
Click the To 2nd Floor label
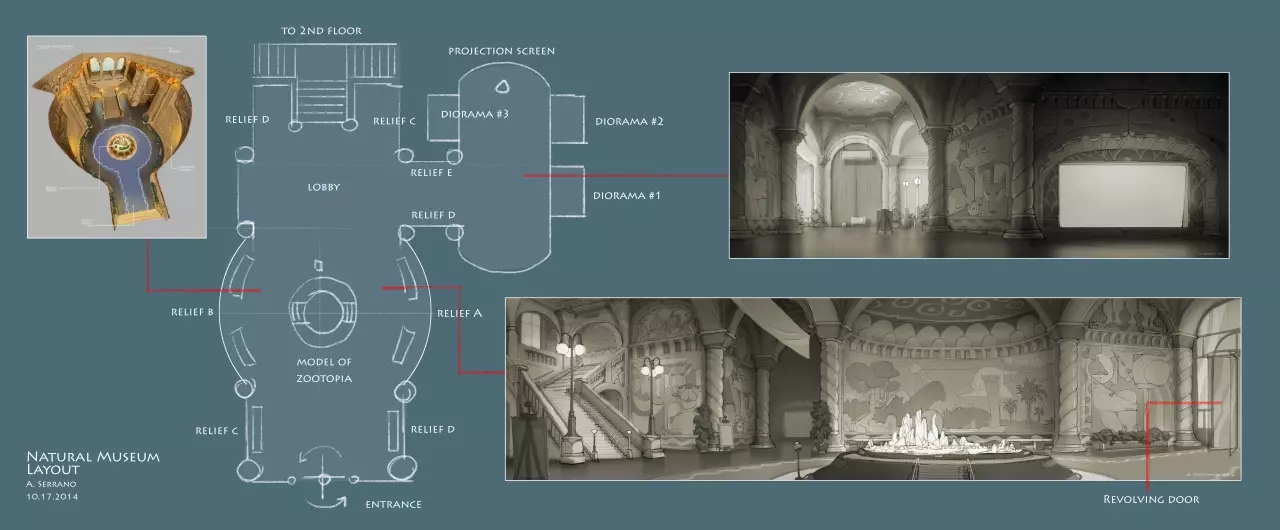(321, 31)
